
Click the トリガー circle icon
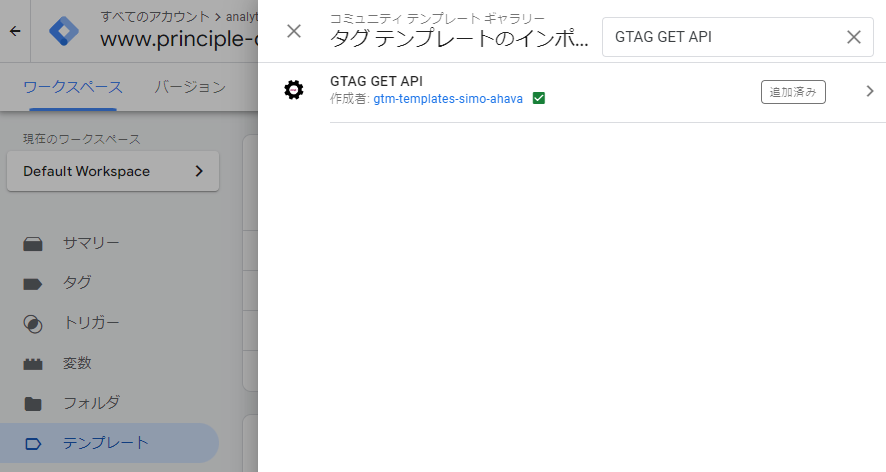click(33, 323)
